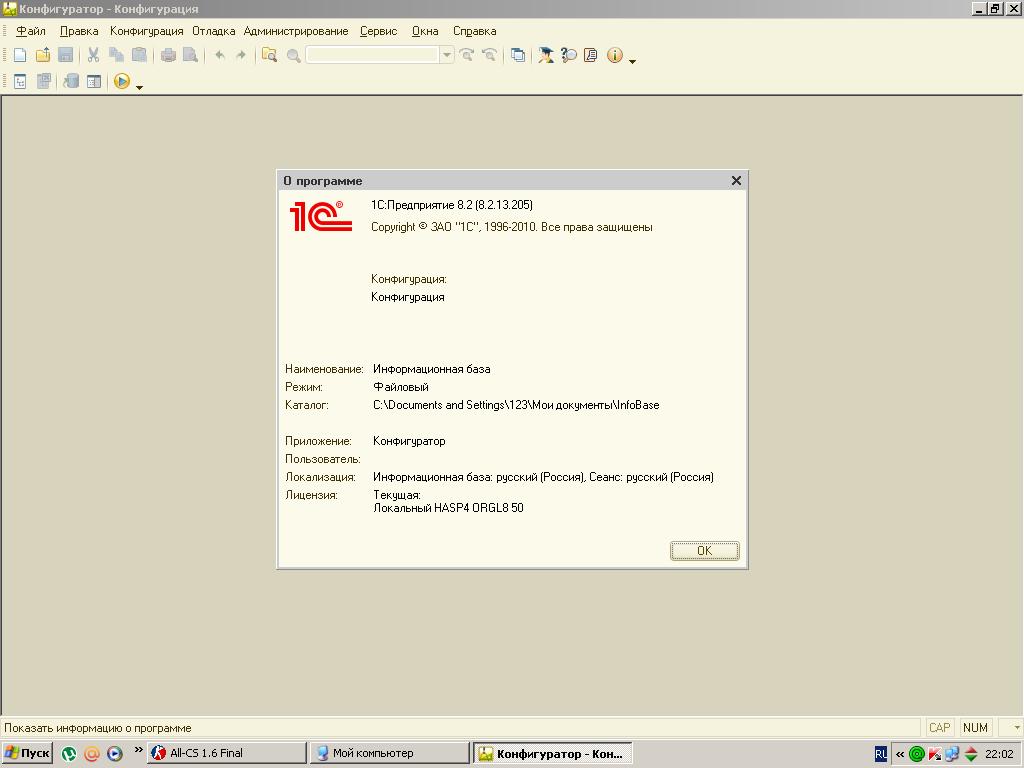Click the Save diskette toolbar icon
The image size is (1024, 768).
click(x=65, y=56)
